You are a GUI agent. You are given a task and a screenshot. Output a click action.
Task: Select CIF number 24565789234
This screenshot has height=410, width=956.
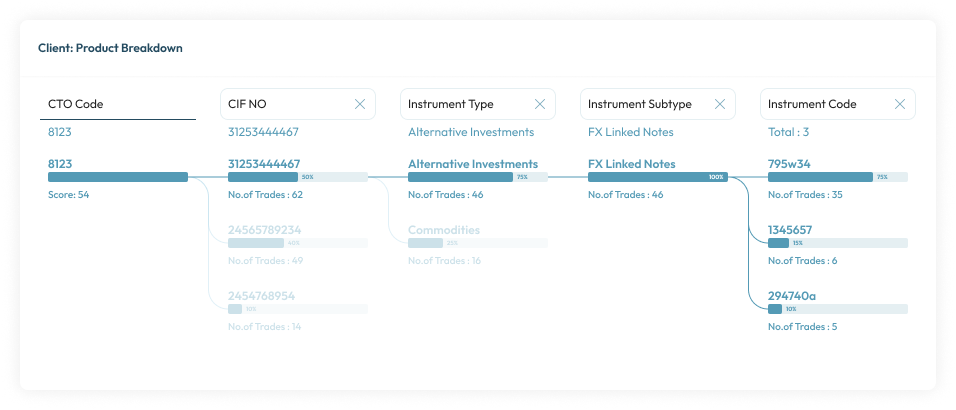(x=264, y=230)
